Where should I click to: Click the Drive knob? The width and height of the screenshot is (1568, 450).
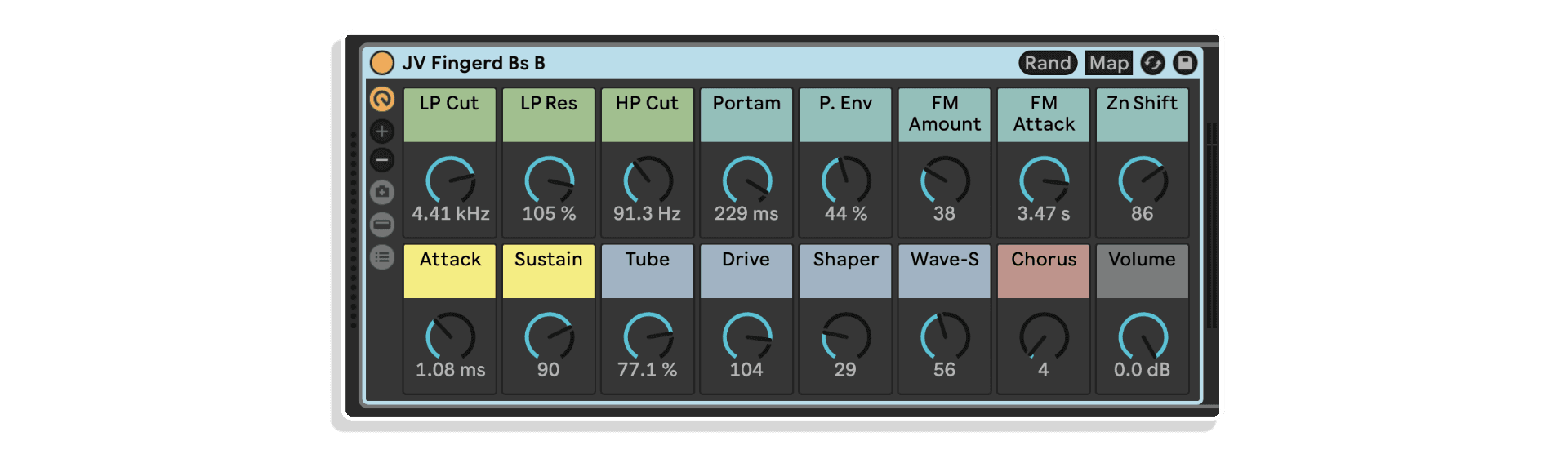point(746,336)
